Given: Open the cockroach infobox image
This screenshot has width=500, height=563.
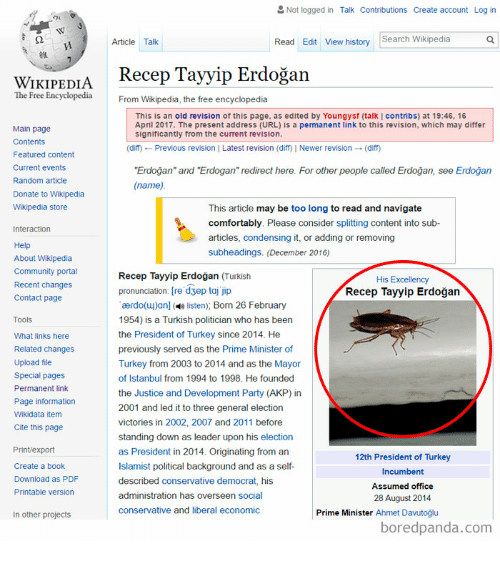Looking at the screenshot, I should pyautogui.click(x=403, y=373).
